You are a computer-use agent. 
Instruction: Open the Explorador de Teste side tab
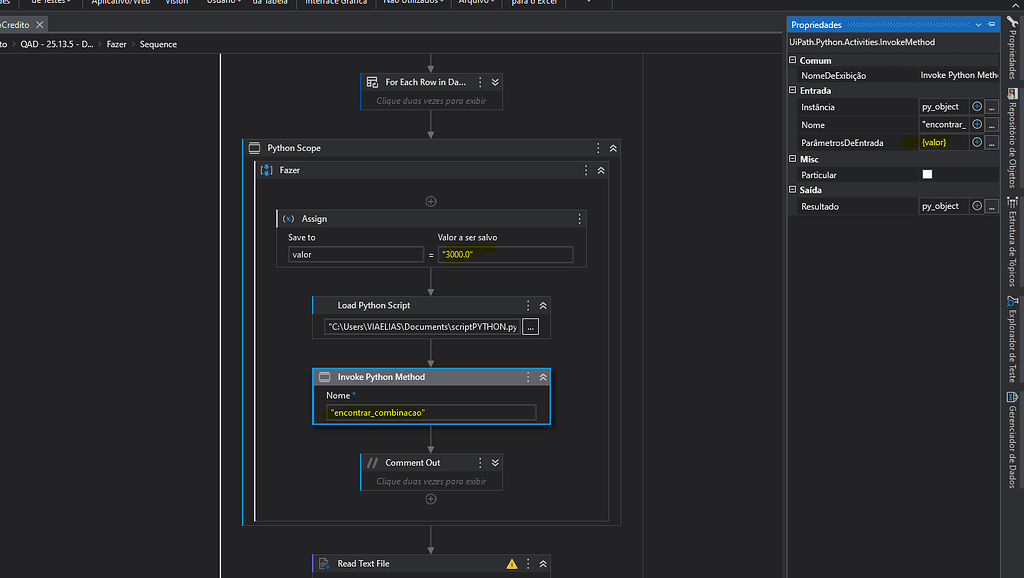coord(1012,339)
